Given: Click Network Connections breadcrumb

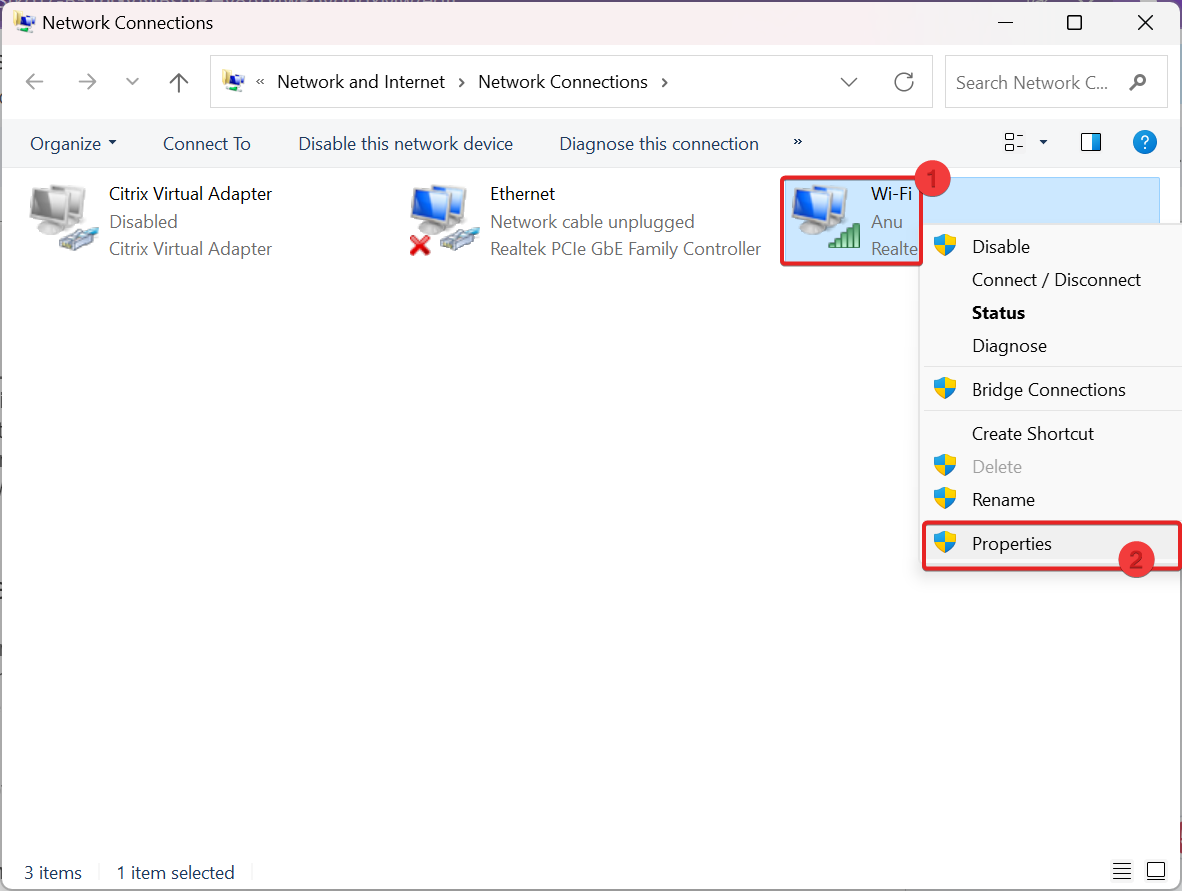Looking at the screenshot, I should pyautogui.click(x=562, y=81).
